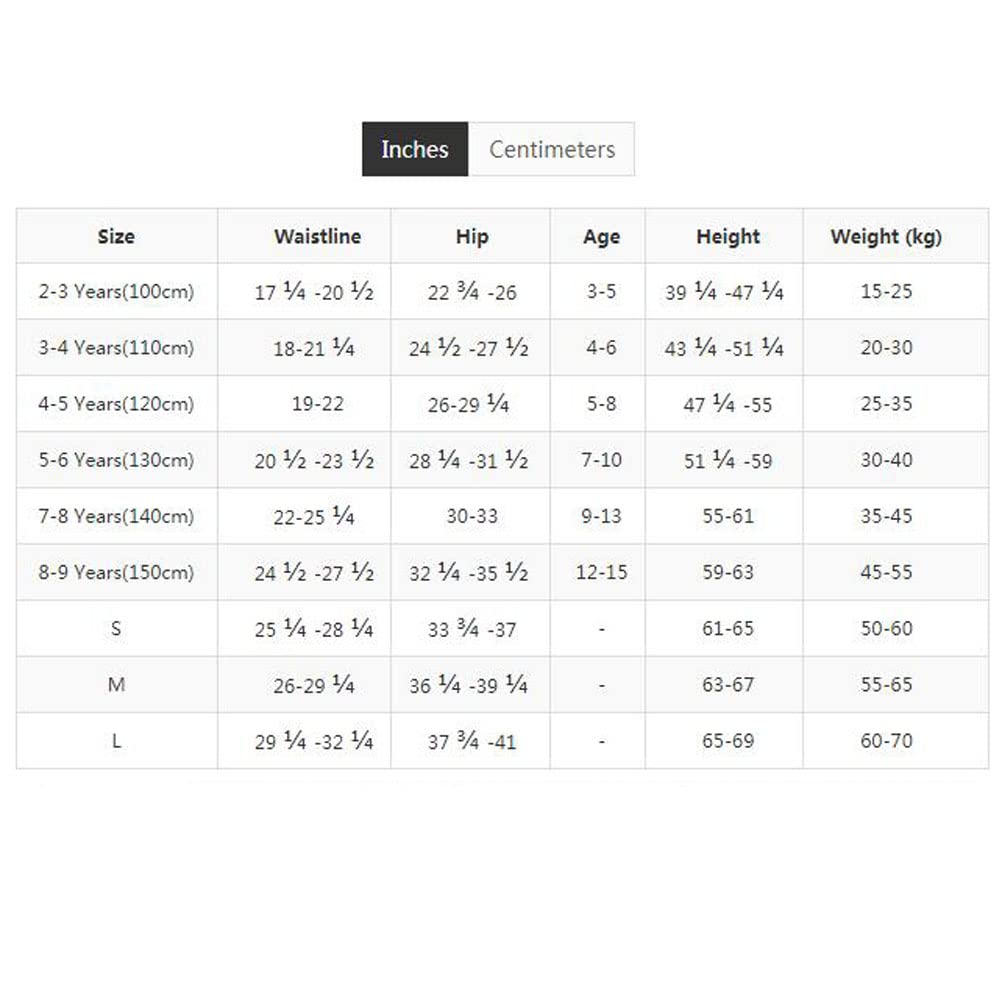Click the 65-69 height cell
The height and width of the screenshot is (1002, 1002).
(728, 741)
